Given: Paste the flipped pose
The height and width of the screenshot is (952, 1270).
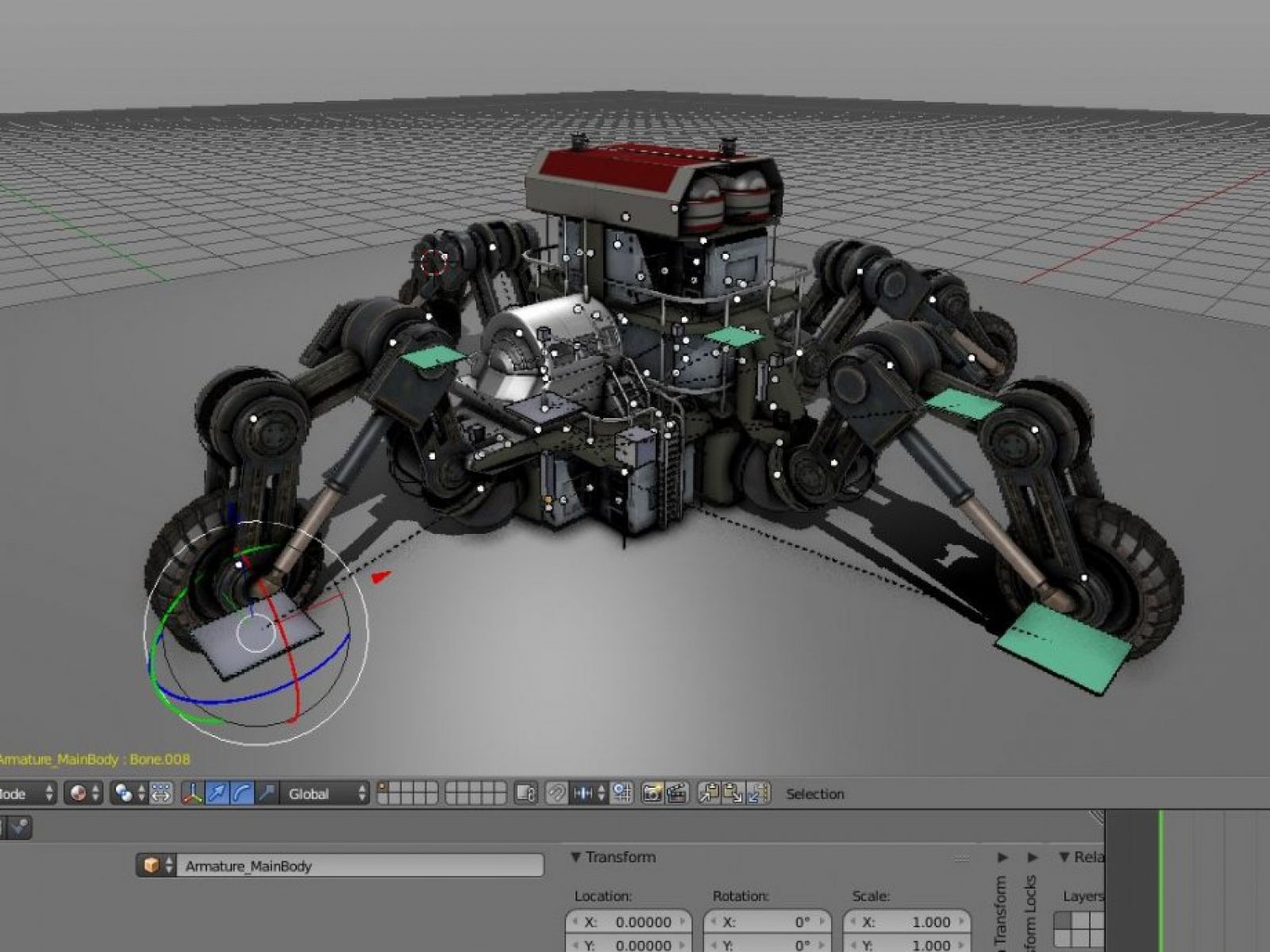Looking at the screenshot, I should (x=759, y=793).
